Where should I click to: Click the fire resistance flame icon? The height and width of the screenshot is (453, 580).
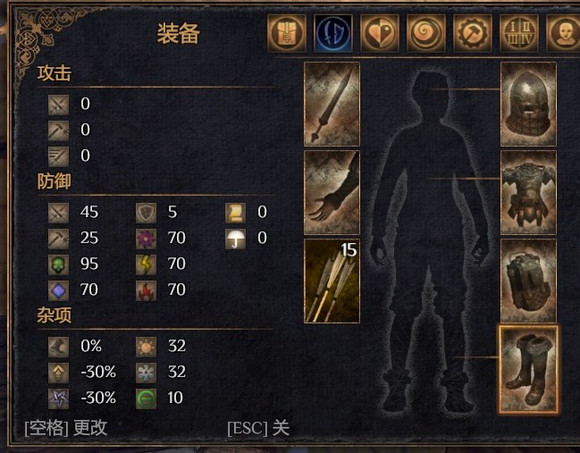[x=146, y=290]
